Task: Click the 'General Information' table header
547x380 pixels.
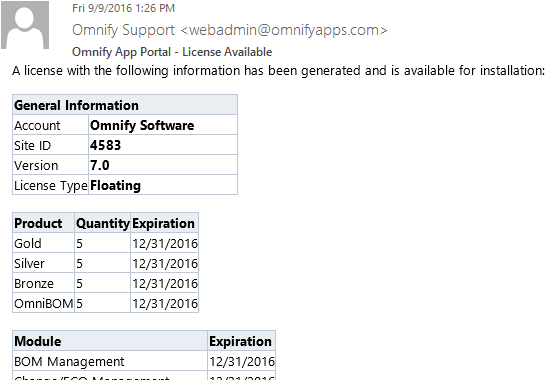Action: click(125, 105)
